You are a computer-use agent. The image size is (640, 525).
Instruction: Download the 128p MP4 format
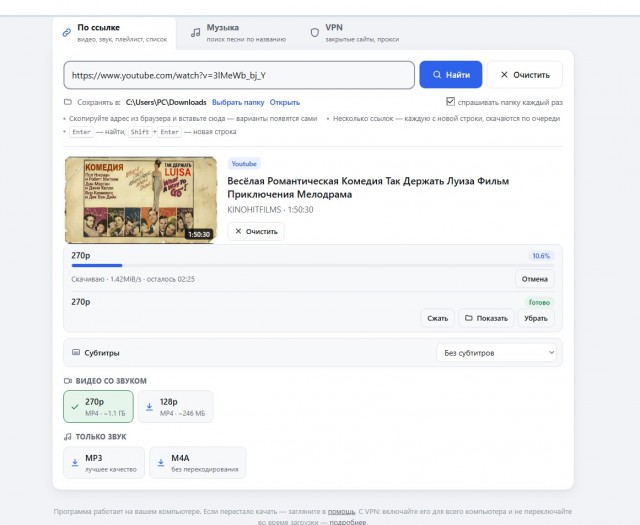(x=176, y=407)
